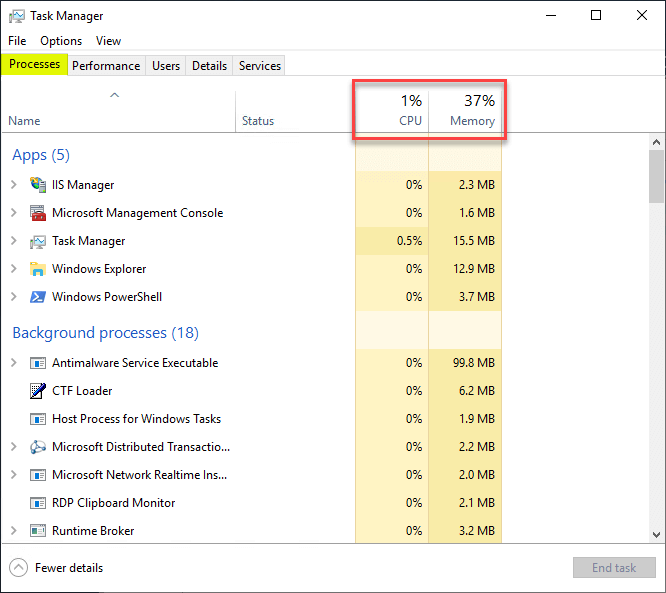The width and height of the screenshot is (666, 593).
Task: Select the Background processes (18) group heading
Action: point(105,333)
